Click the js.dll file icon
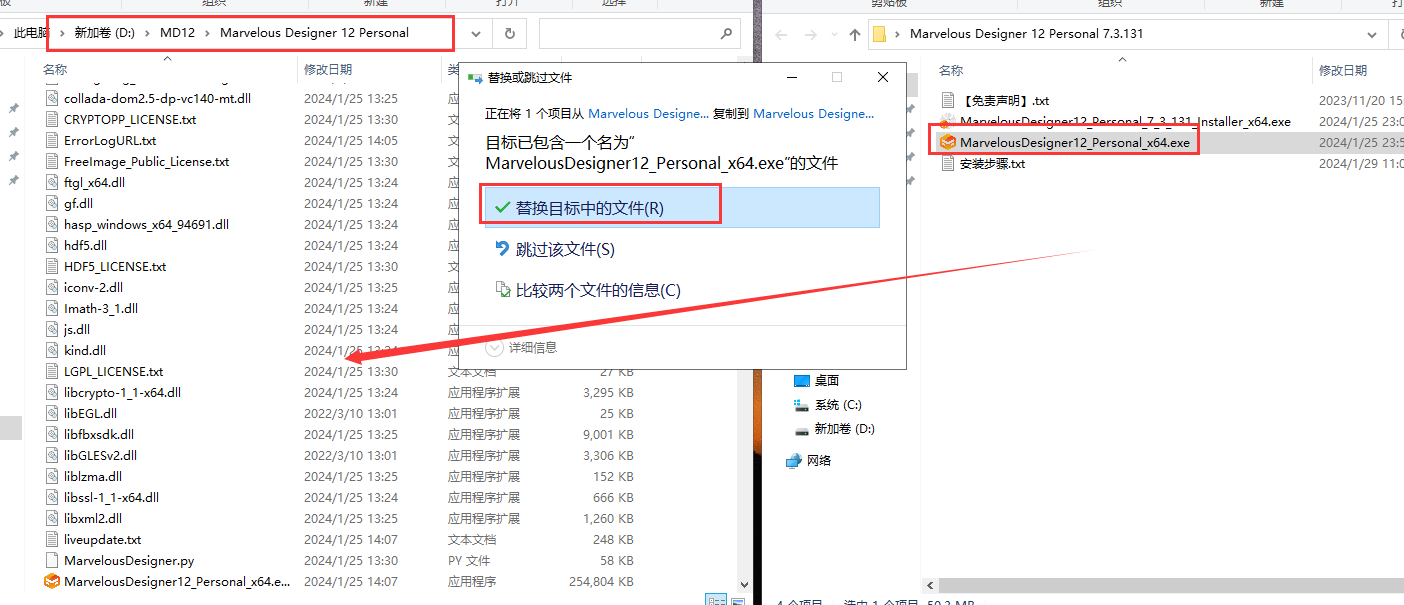This screenshot has width=1404, height=605. tap(54, 329)
